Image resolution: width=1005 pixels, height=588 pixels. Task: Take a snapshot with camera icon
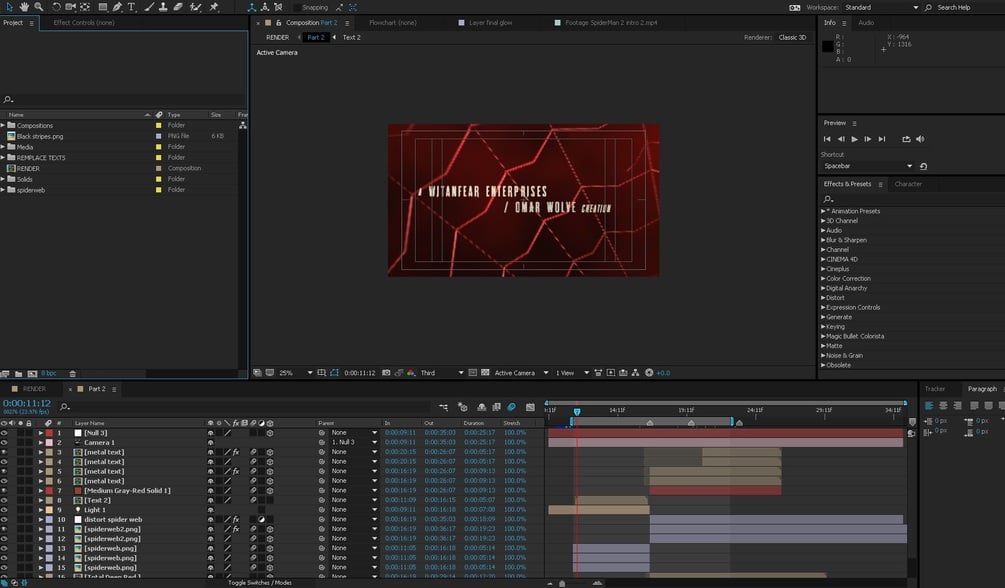(386, 373)
